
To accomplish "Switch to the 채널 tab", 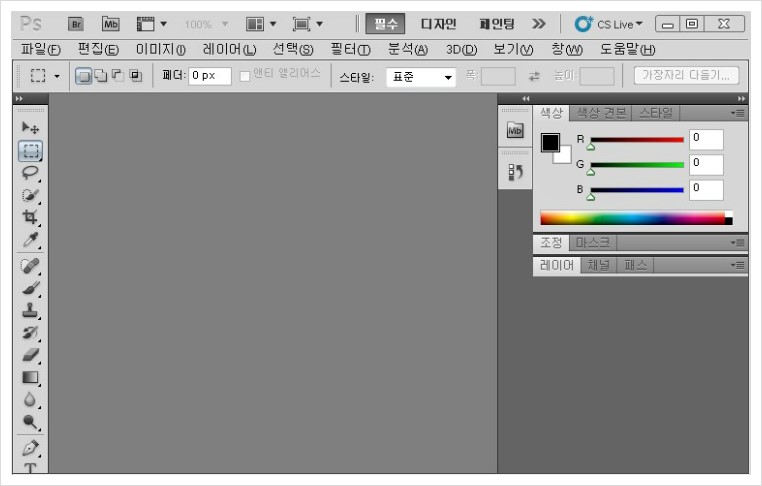I will click(x=599, y=265).
